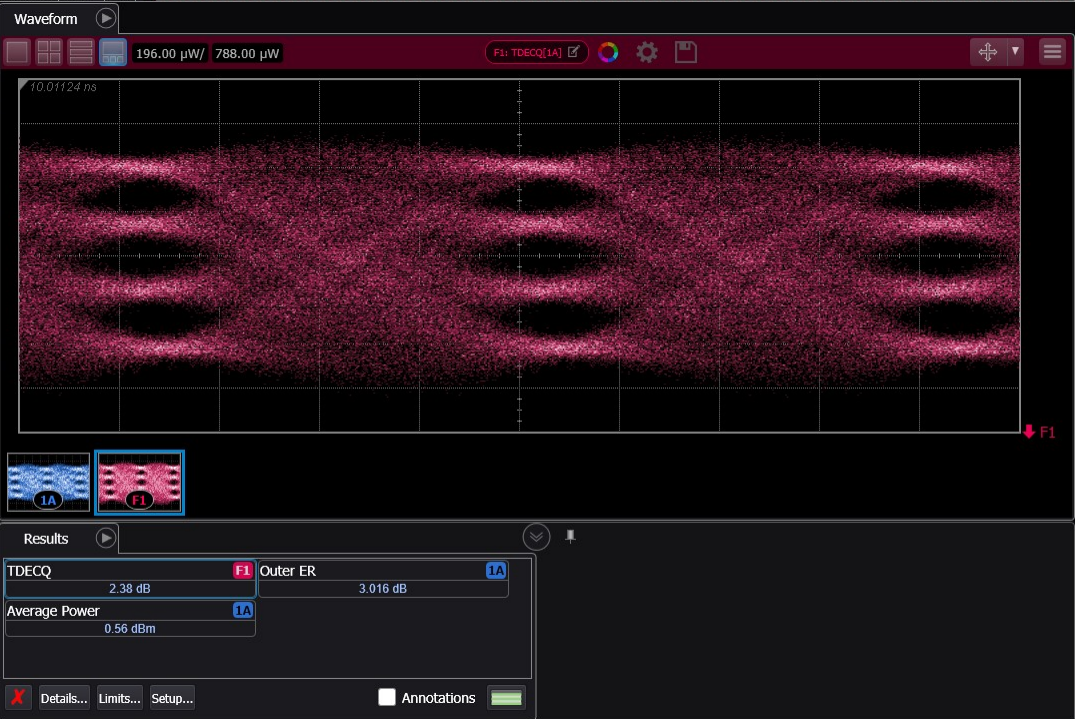The width and height of the screenshot is (1075, 719).
Task: Toggle the green results view bar button
Action: click(507, 698)
